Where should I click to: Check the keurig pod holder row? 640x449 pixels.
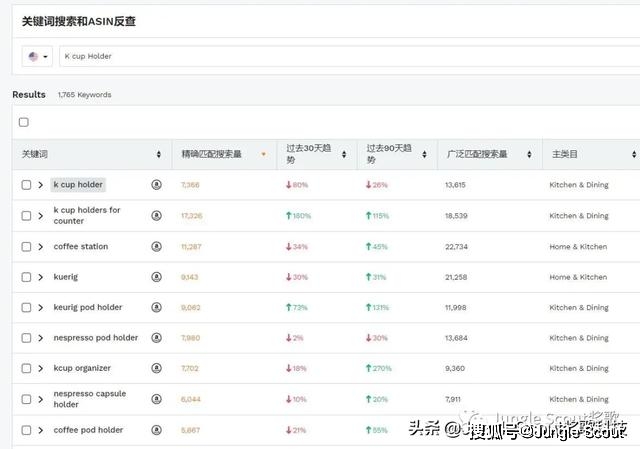26,307
